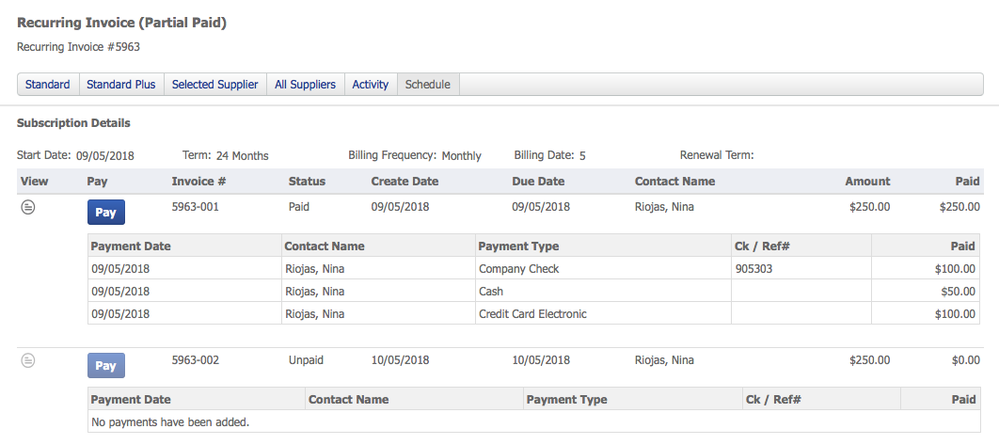The image size is (999, 445).
Task: Switch to the Schedule tab
Action: click(x=428, y=85)
